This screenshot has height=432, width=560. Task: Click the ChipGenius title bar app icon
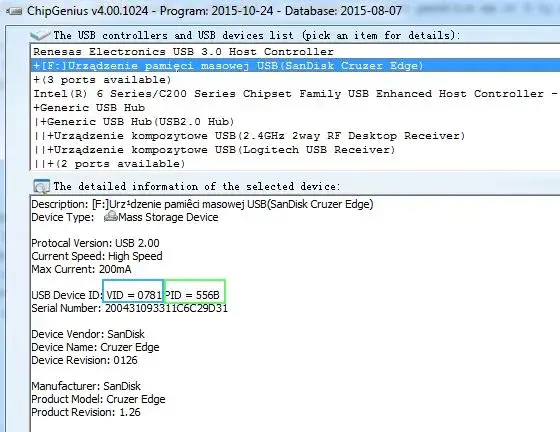click(14, 11)
